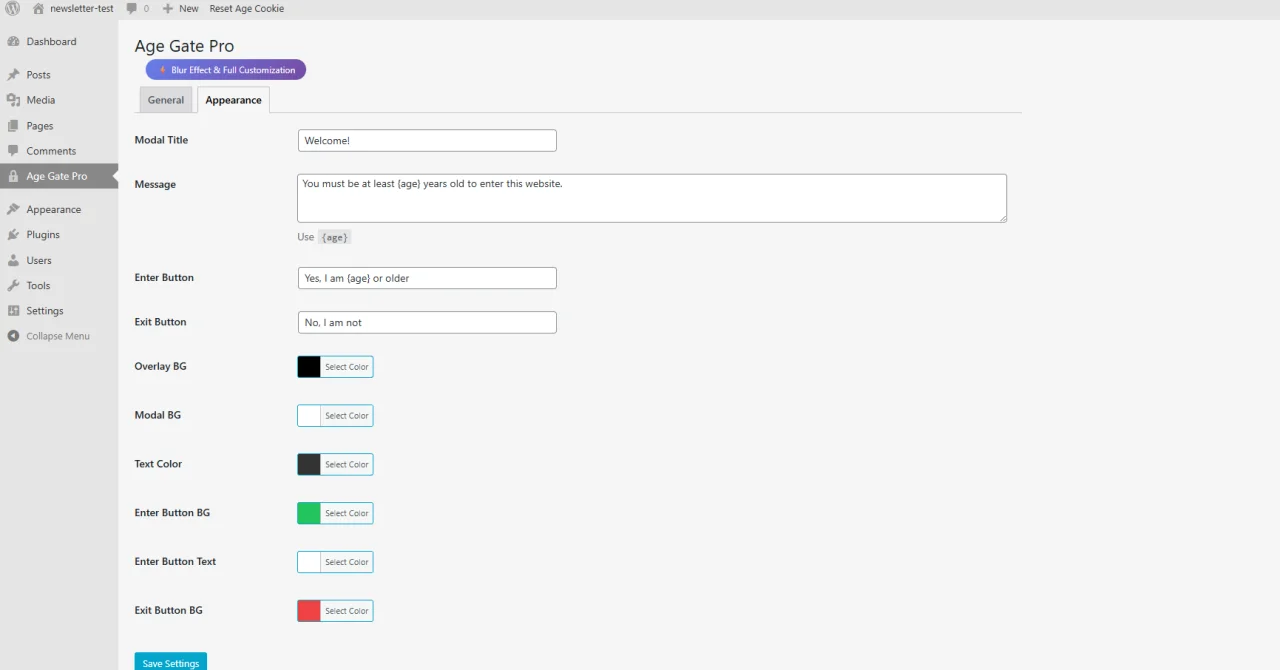Screen dimensions: 1280x670
Task: Click the home icon beside newsletter-test
Action: (x=38, y=8)
